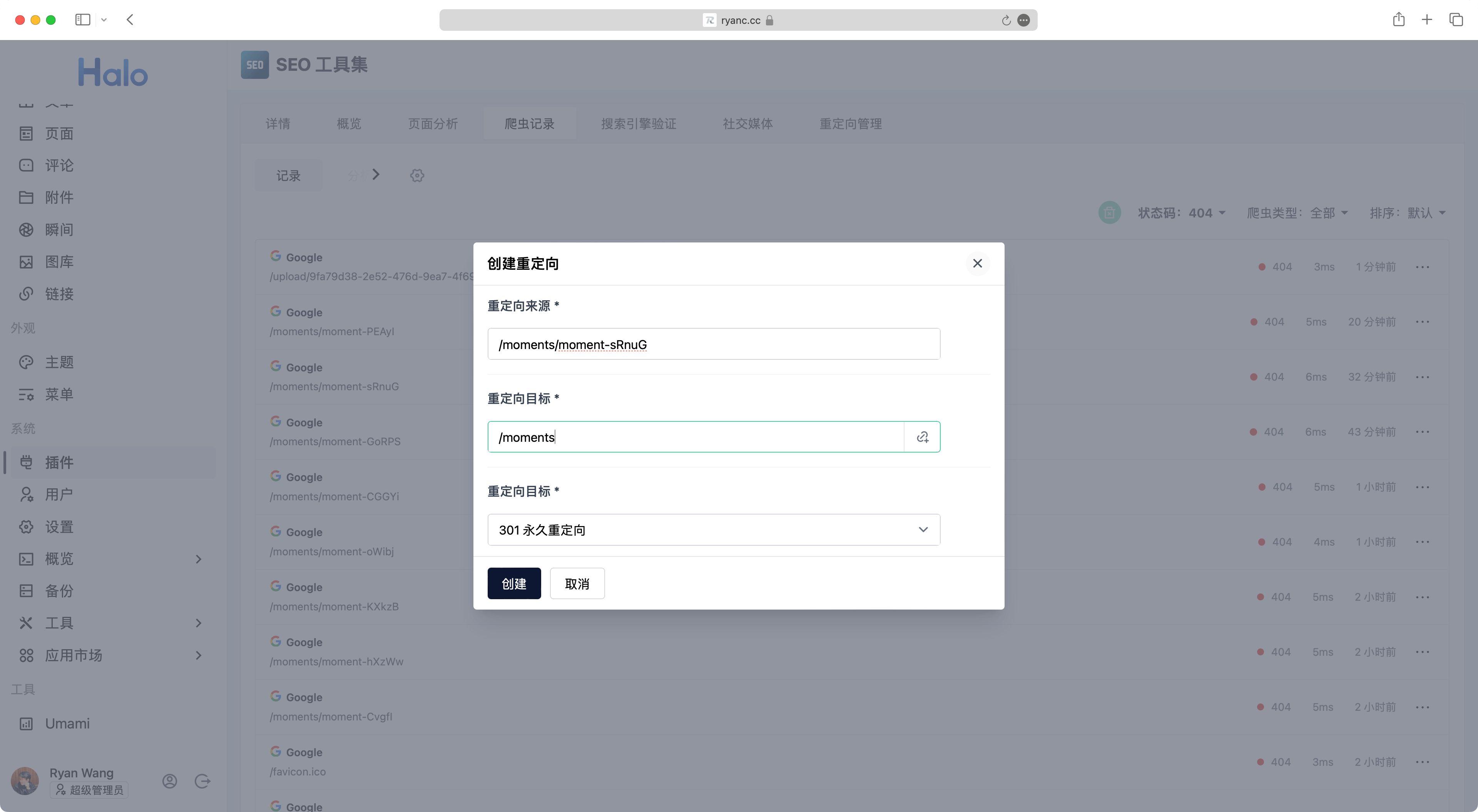Click the Halo logo
The height and width of the screenshot is (812, 1478).
113,72
